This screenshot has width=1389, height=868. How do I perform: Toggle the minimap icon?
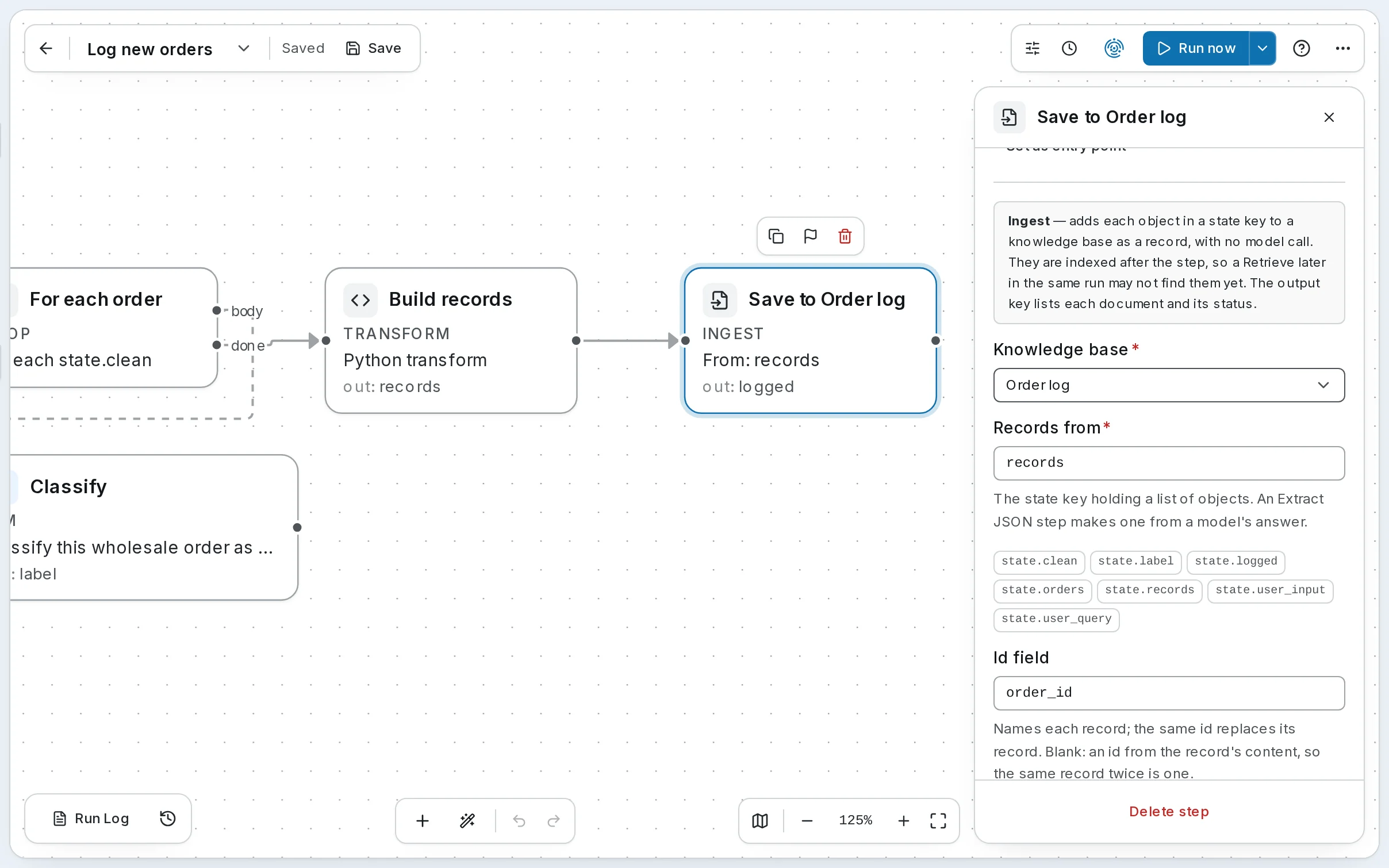click(x=760, y=821)
